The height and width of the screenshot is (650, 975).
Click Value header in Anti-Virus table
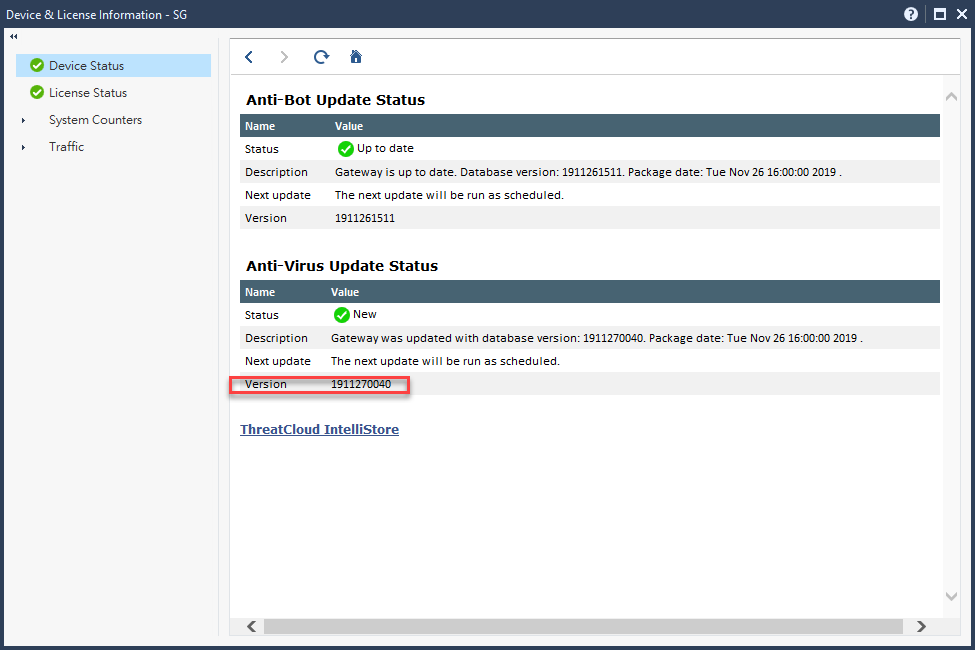tap(345, 292)
